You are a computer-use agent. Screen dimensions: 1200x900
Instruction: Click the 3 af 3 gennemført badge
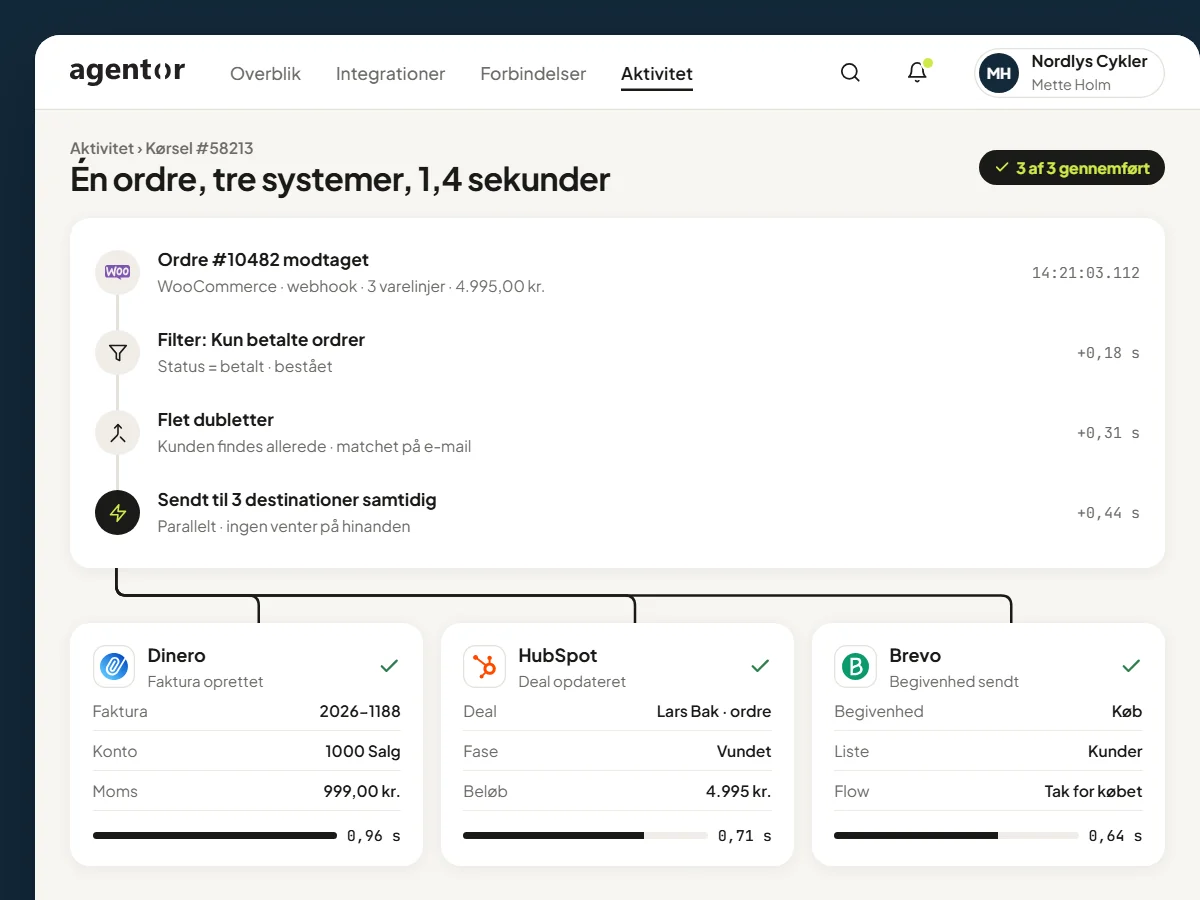pyautogui.click(x=1072, y=168)
